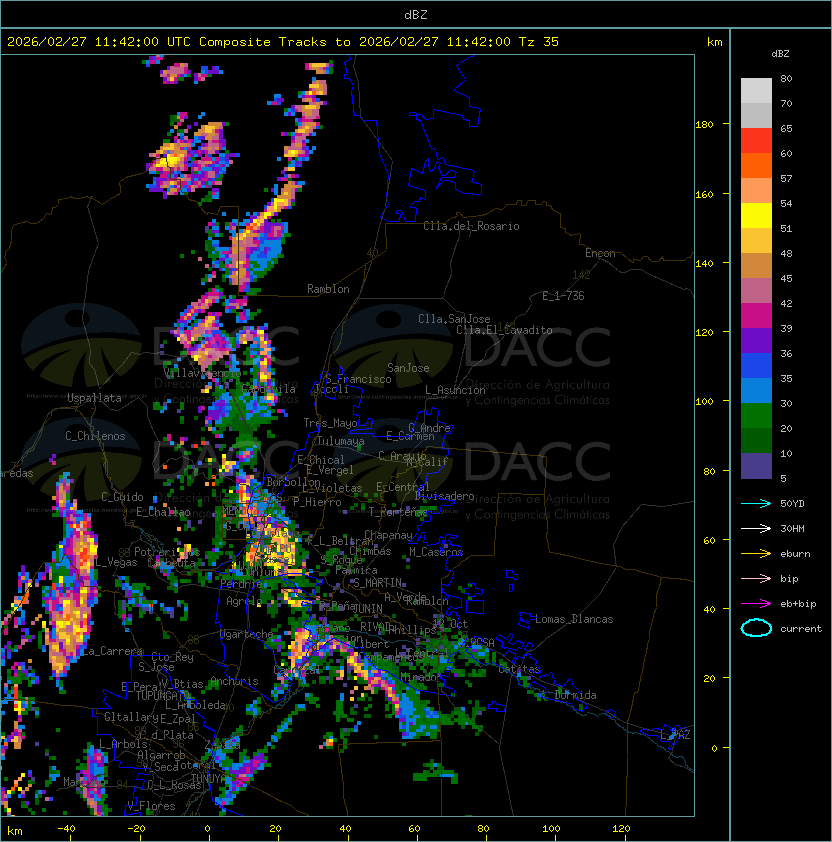Viewport: 832px width, 842px height.
Task: Click the Gltallary map label
Action: [x=131, y=717]
